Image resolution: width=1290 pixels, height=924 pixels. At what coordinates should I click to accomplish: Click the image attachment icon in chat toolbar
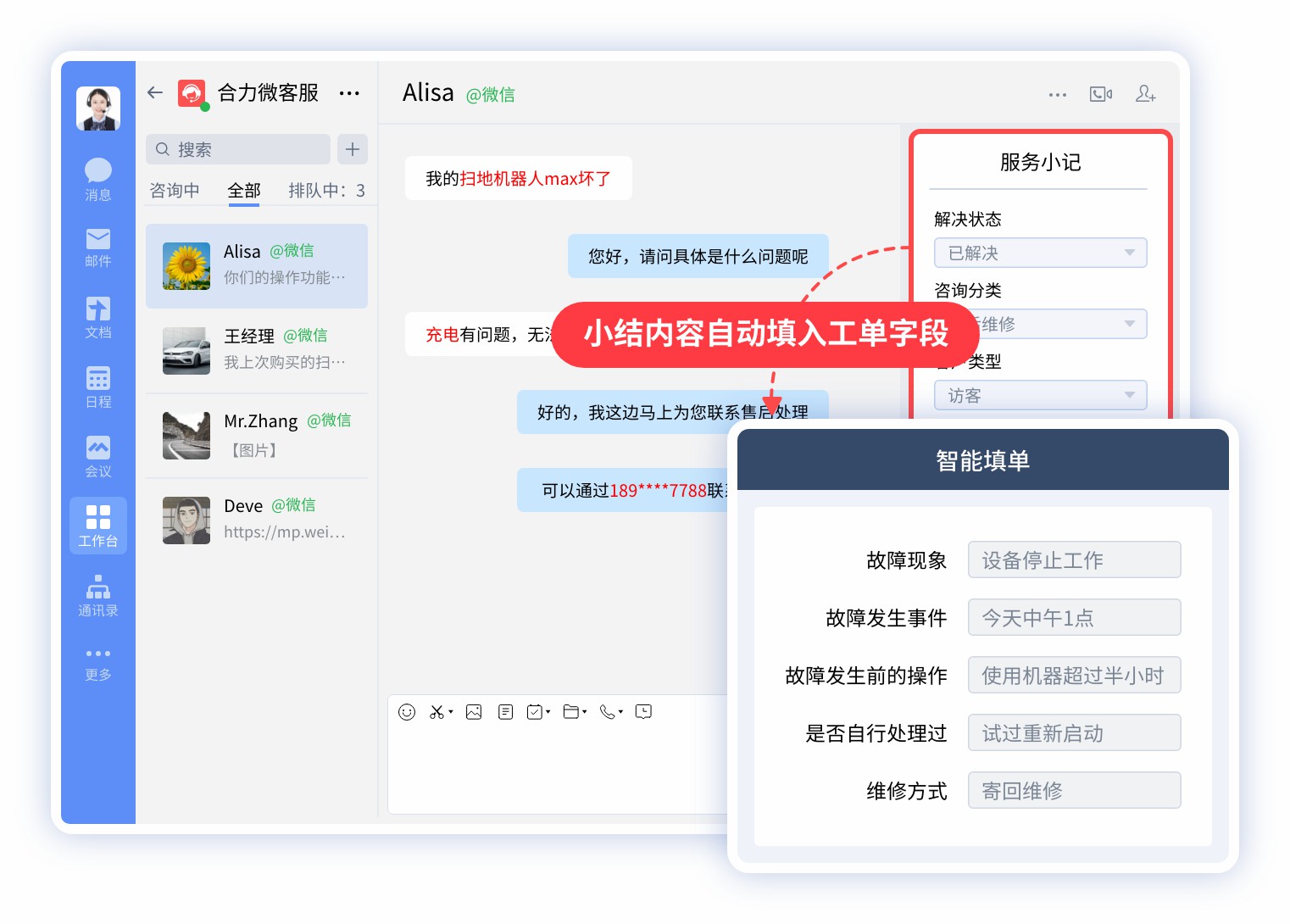point(473,711)
